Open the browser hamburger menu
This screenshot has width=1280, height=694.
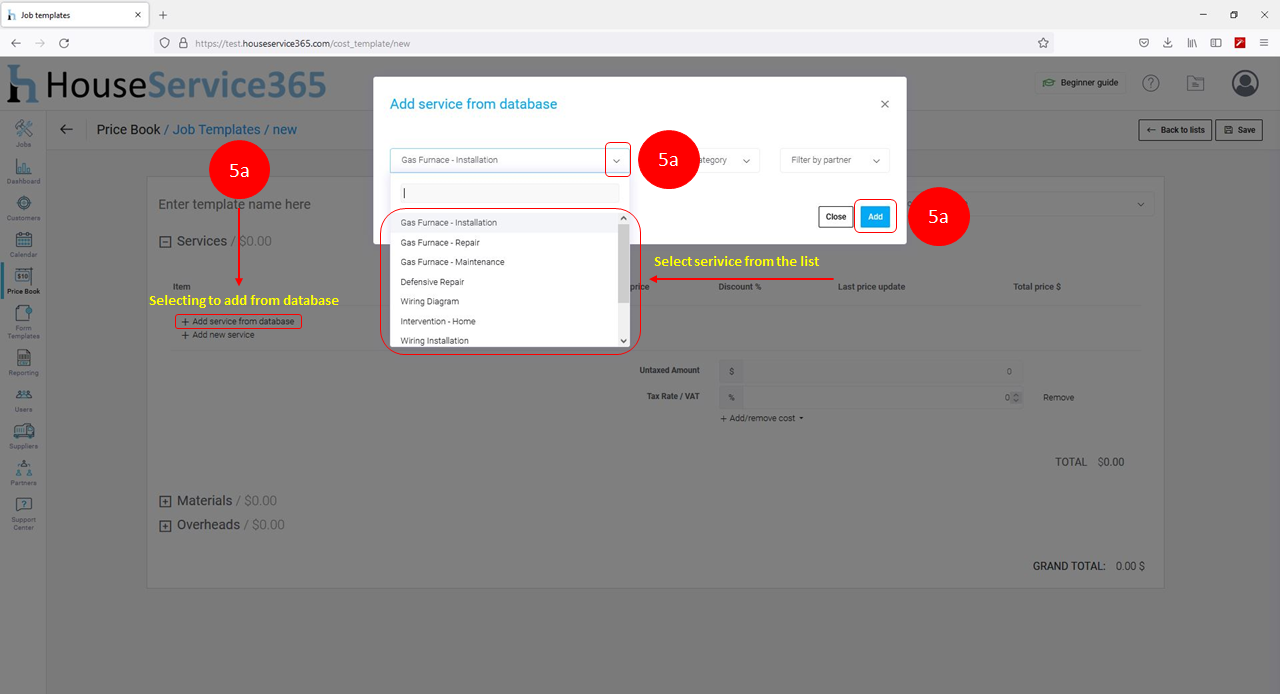1263,43
